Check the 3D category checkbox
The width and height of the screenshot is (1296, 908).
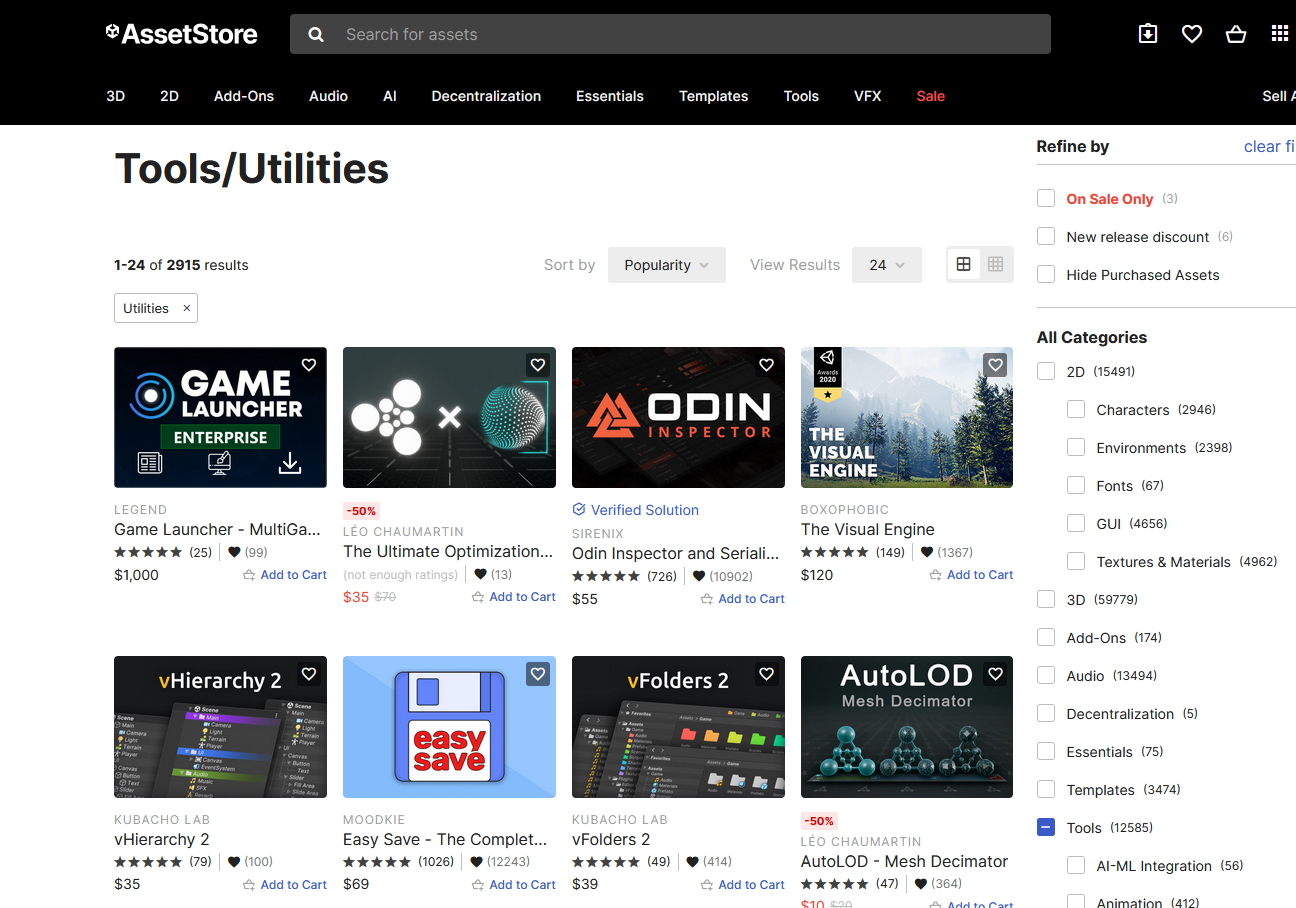[x=1046, y=599]
